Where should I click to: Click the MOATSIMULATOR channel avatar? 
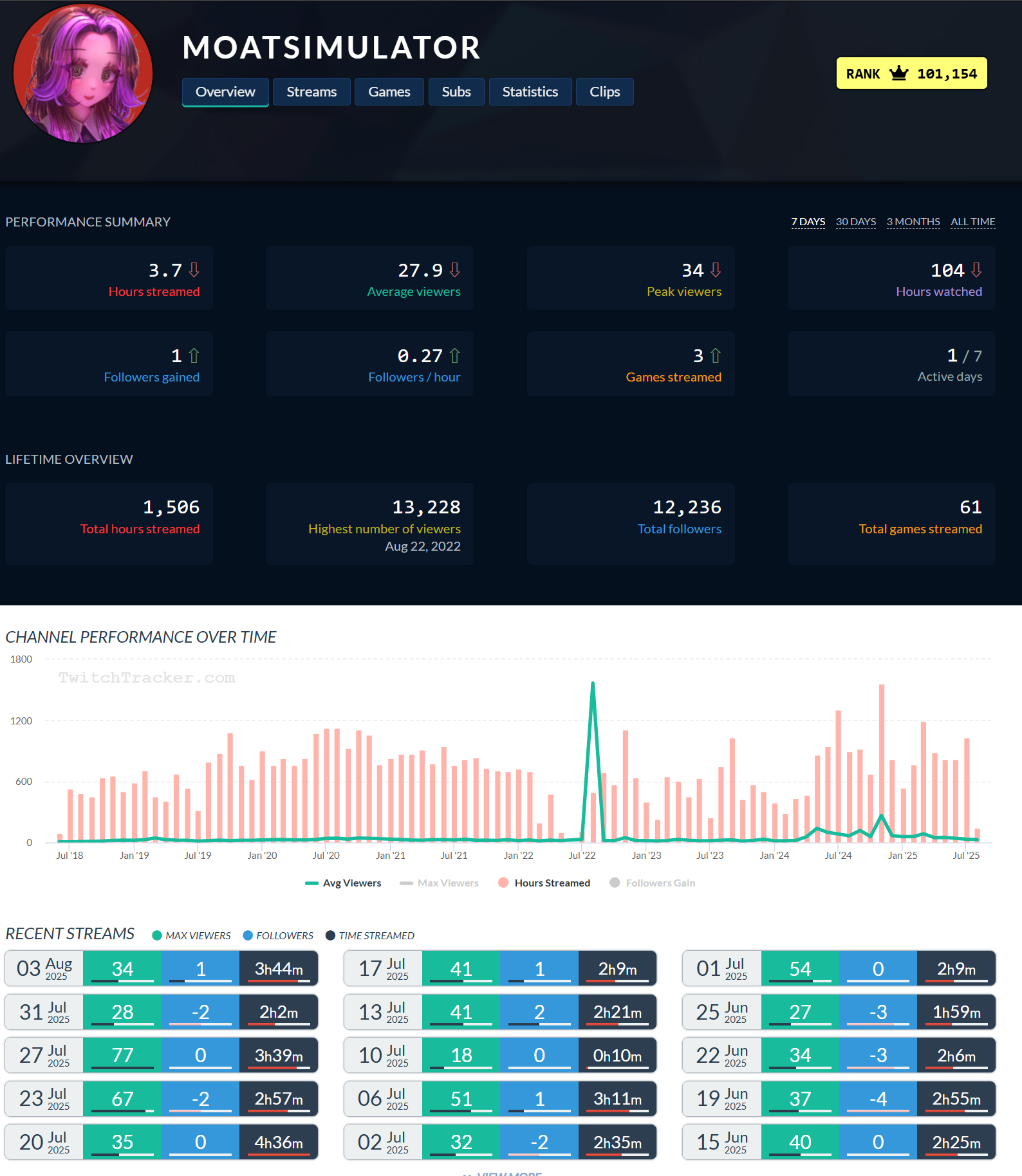83,73
